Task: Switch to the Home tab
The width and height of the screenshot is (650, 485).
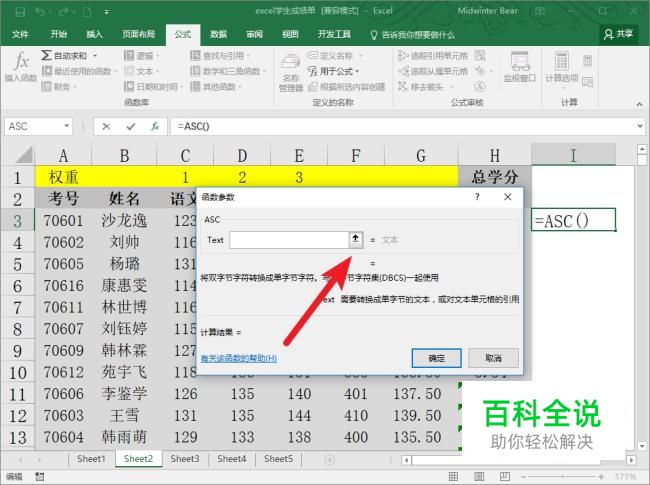Action: click(58, 34)
